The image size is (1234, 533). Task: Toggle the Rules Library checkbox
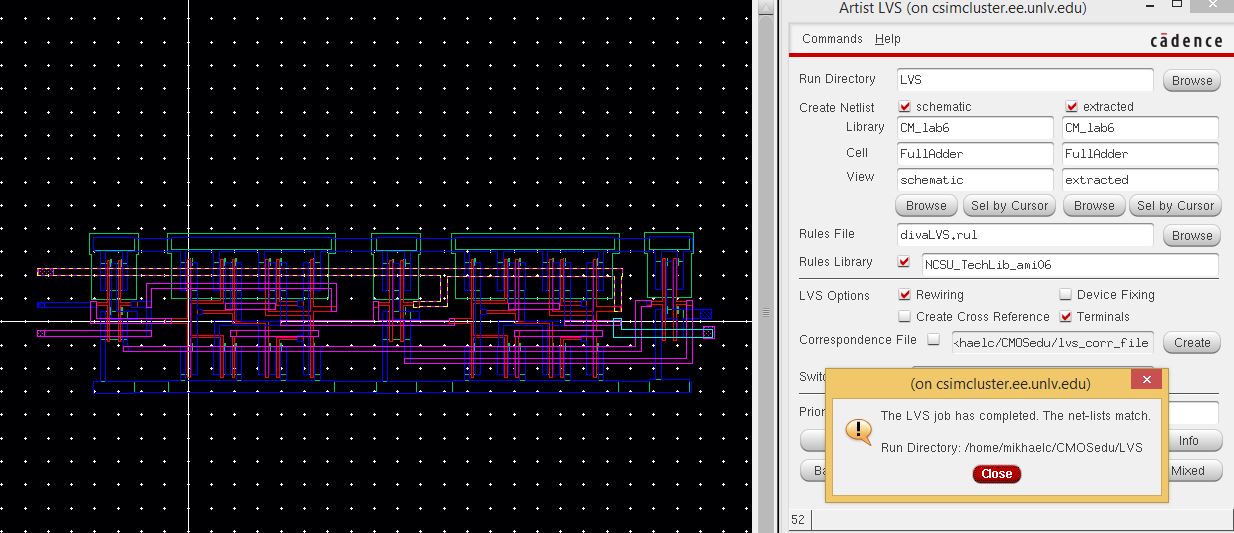tap(905, 263)
